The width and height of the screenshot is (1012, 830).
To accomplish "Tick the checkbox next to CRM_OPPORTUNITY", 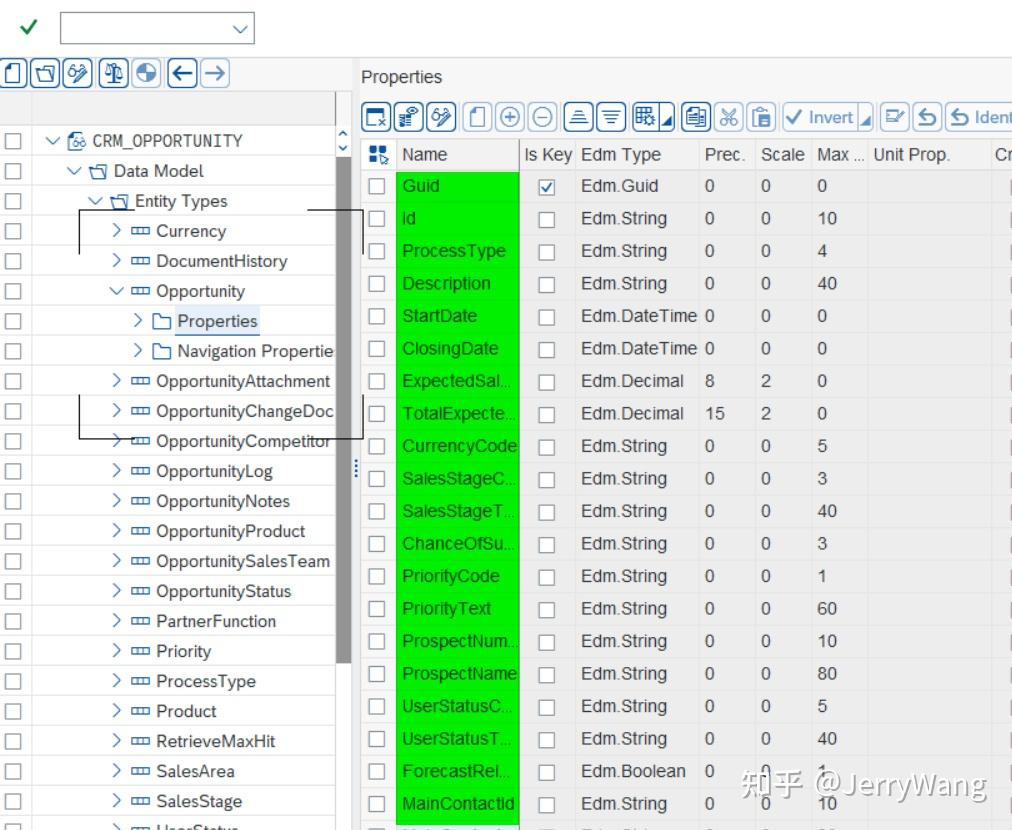I will [12, 141].
